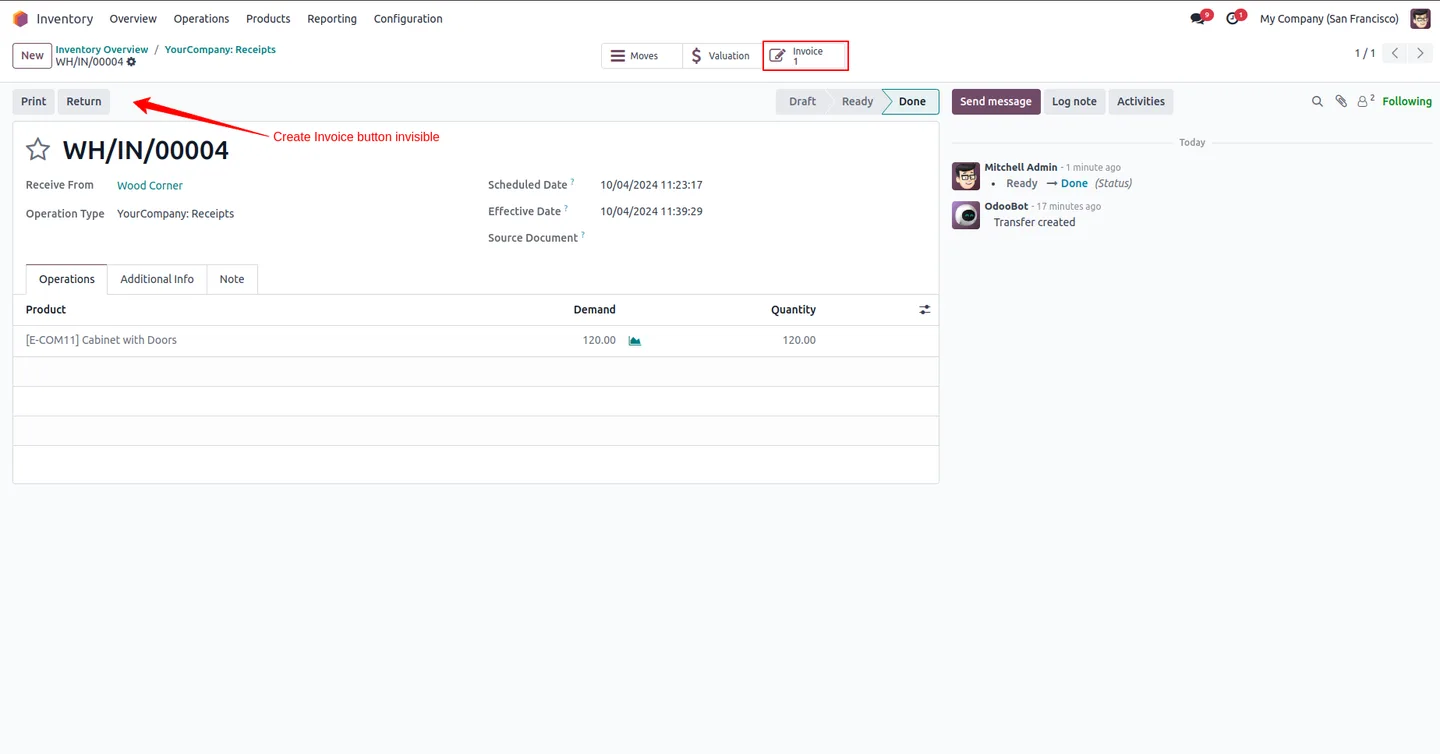Image resolution: width=1440 pixels, height=754 pixels.
Task: Switch to the Note tab
Action: (232, 280)
